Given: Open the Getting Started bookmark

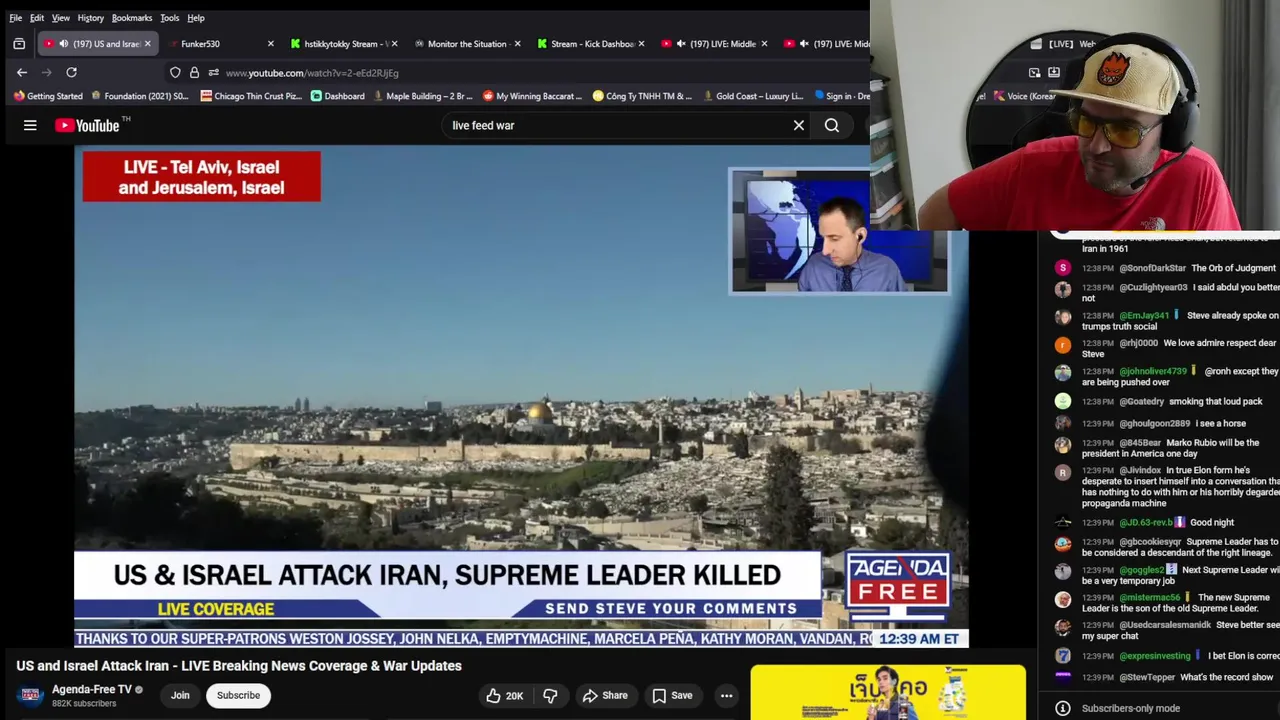Looking at the screenshot, I should pyautogui.click(x=48, y=96).
